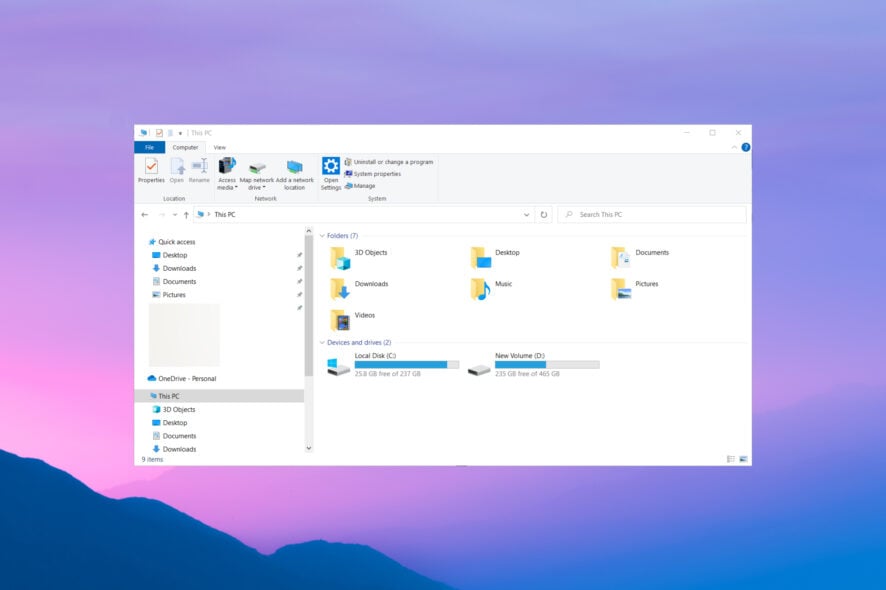886x590 pixels.
Task: Collapse the Devices and drives (2) group
Action: [322, 342]
